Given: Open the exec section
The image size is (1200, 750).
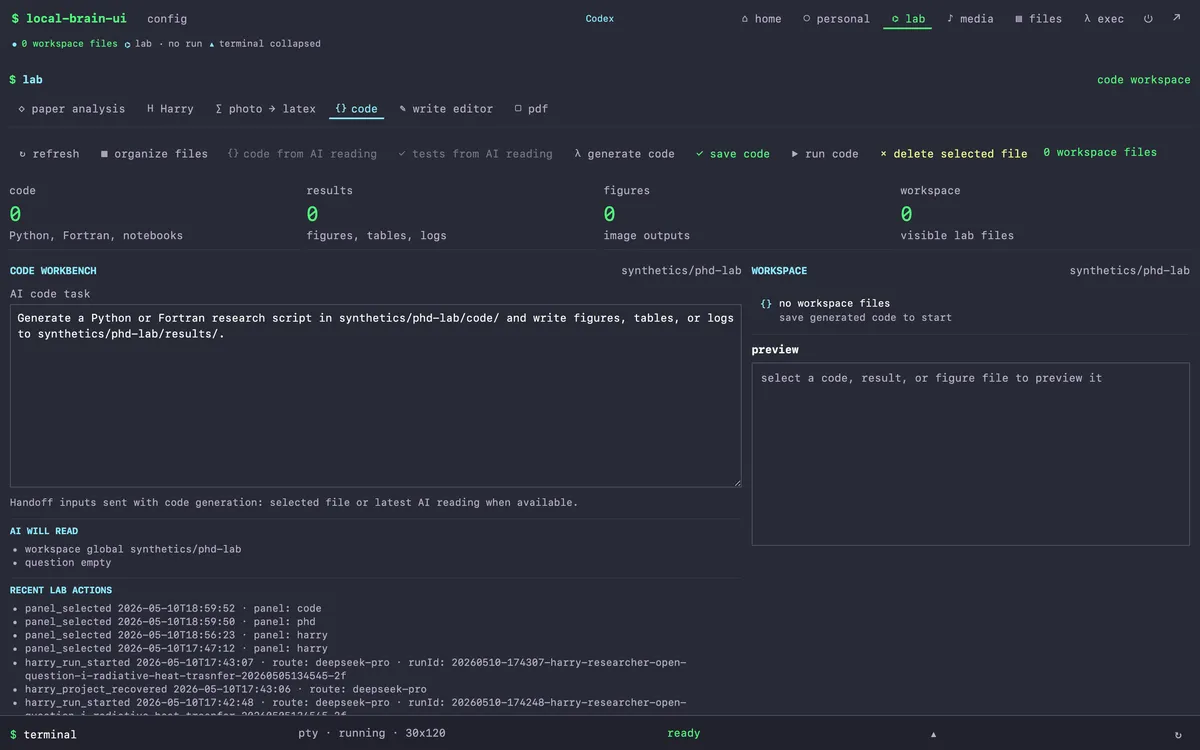Looking at the screenshot, I should click(x=1103, y=19).
